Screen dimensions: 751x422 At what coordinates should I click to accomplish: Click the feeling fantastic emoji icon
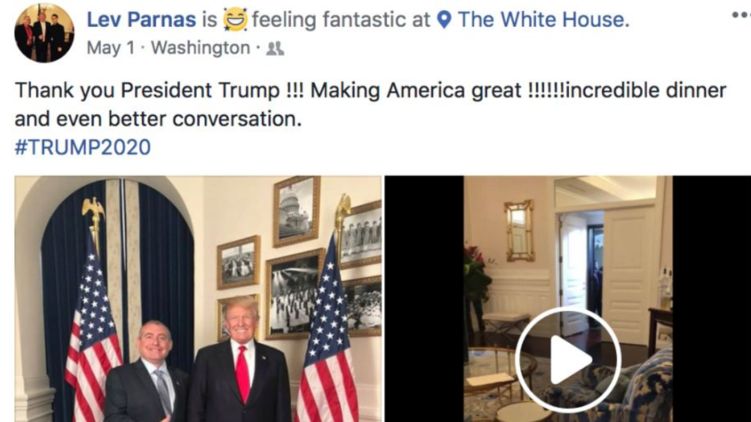pos(235,20)
